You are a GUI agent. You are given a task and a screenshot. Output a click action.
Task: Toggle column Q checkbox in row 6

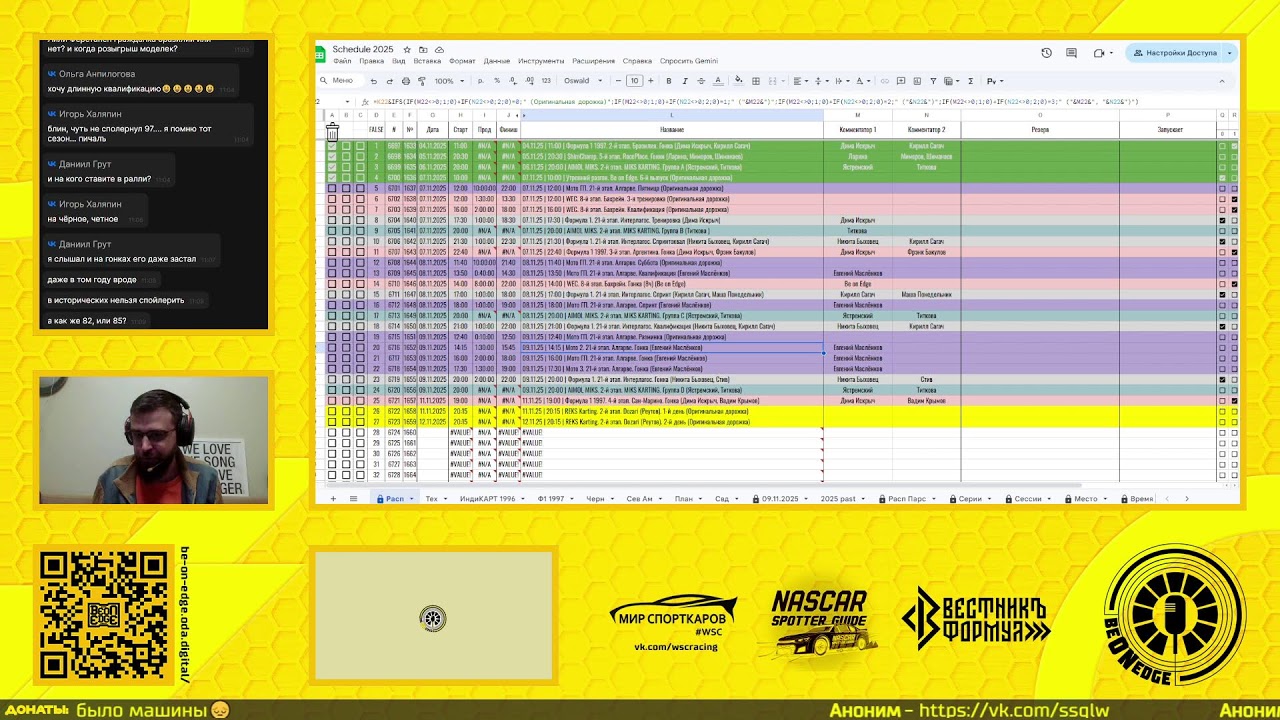(x=1221, y=199)
